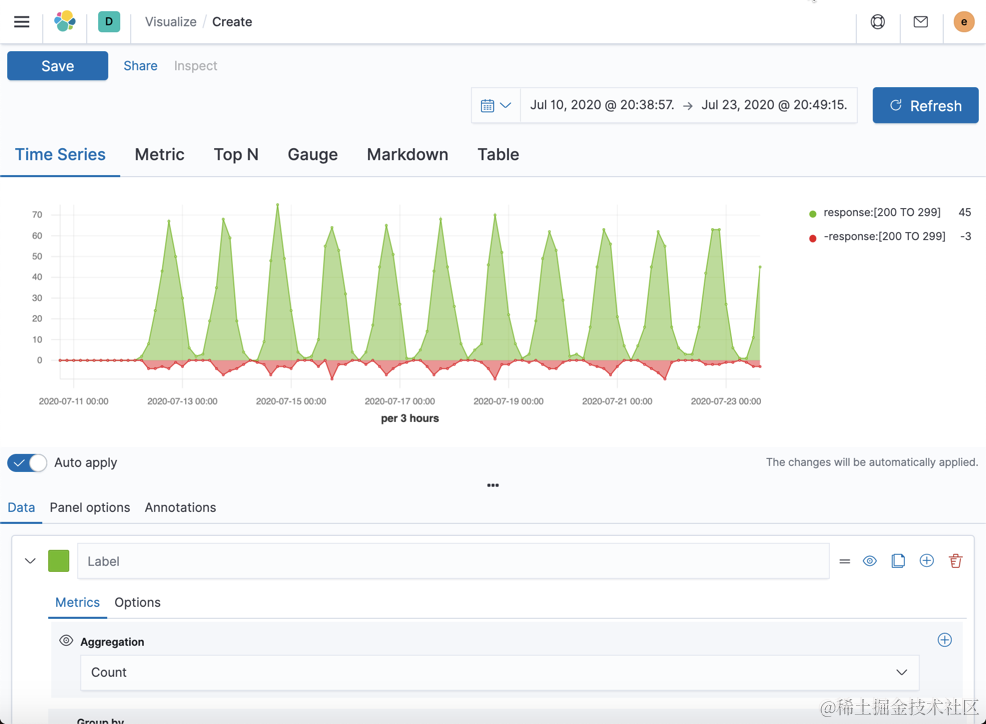Grab the series reorder handle icon
The height and width of the screenshot is (724, 986).
pos(845,561)
